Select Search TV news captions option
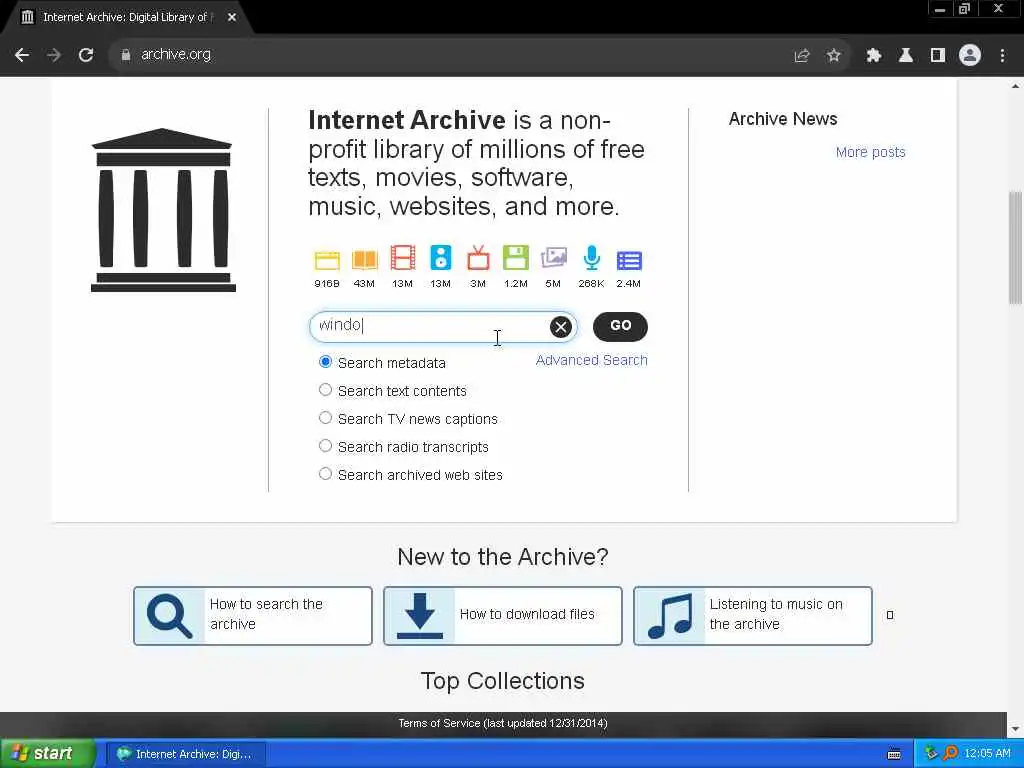The image size is (1024, 768). click(x=325, y=417)
